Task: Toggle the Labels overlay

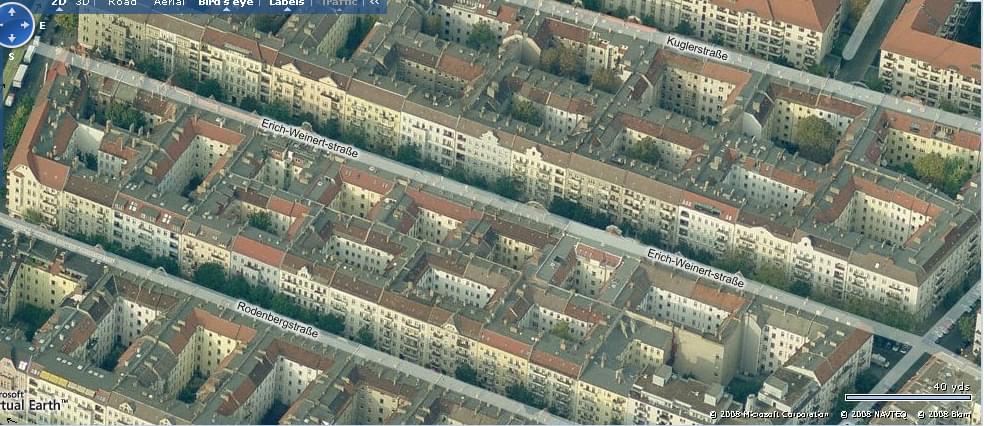Action: click(287, 3)
